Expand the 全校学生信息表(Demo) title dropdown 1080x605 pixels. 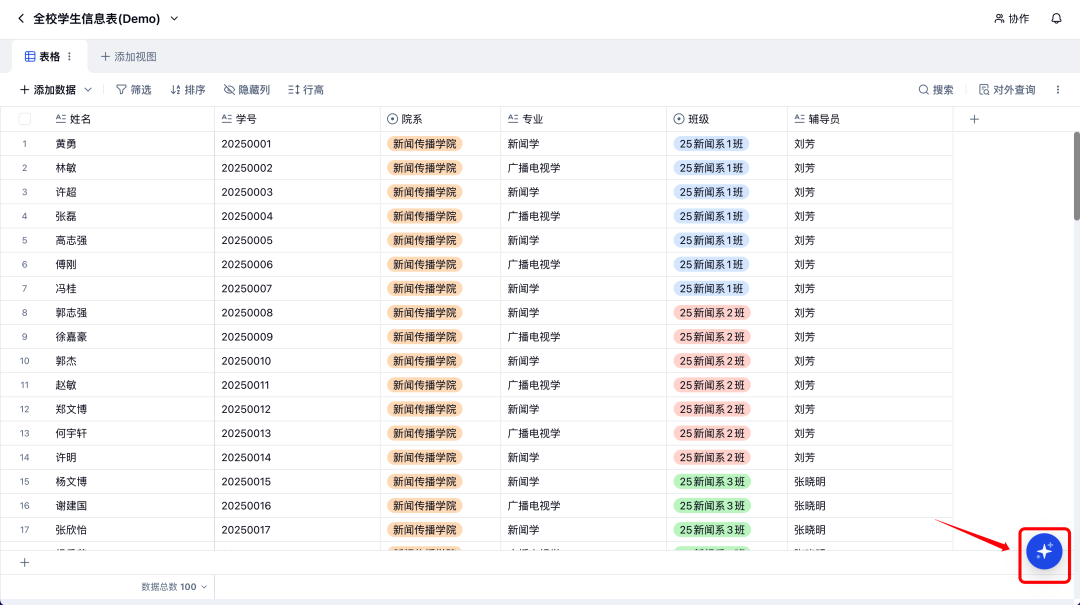(x=174, y=19)
